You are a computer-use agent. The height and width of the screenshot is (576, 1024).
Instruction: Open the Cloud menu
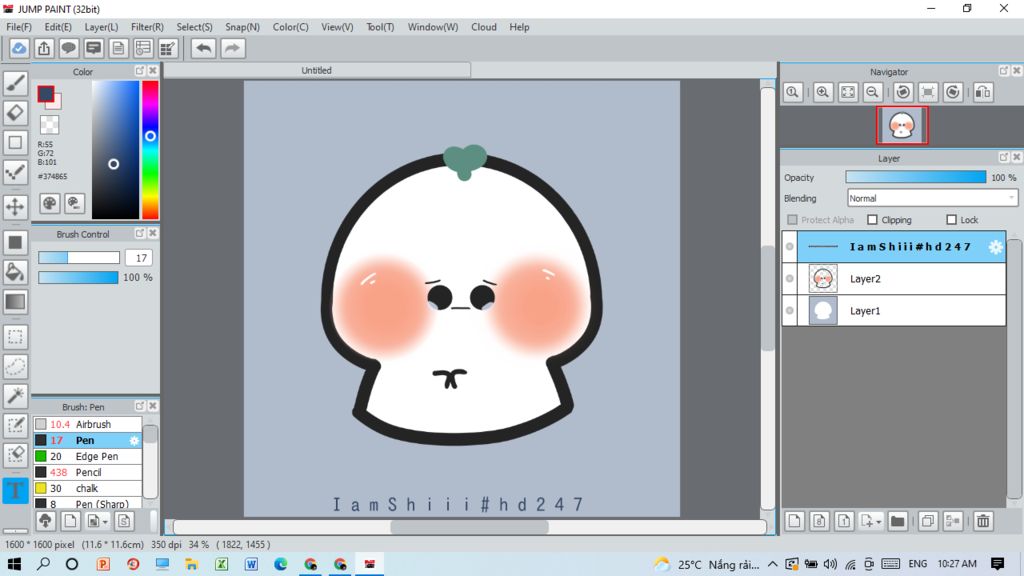point(484,27)
